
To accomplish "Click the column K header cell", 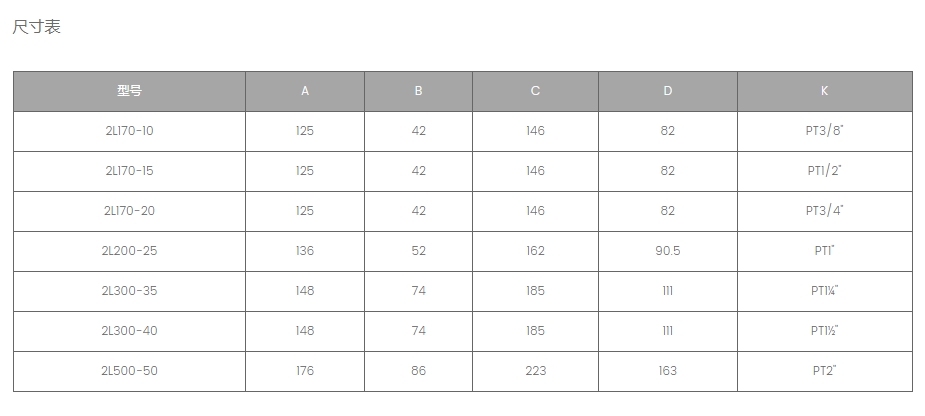I will pos(825,91).
